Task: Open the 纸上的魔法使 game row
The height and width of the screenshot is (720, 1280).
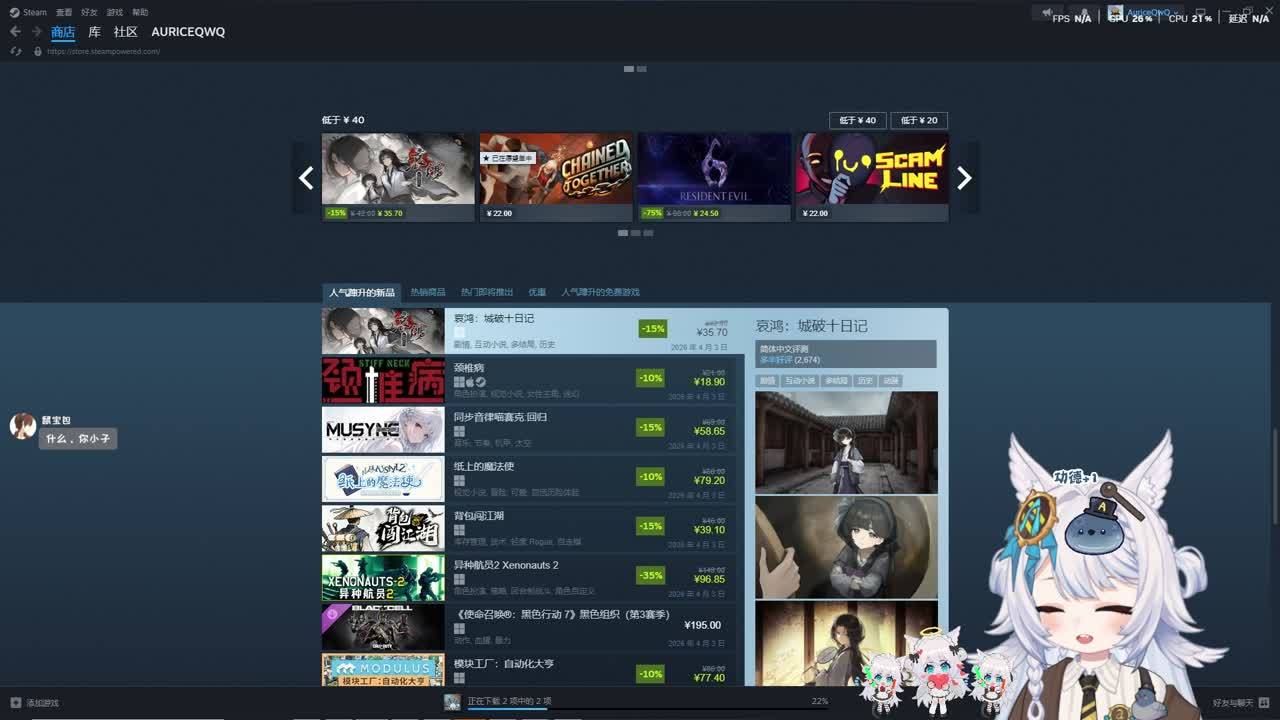Action: [x=529, y=479]
